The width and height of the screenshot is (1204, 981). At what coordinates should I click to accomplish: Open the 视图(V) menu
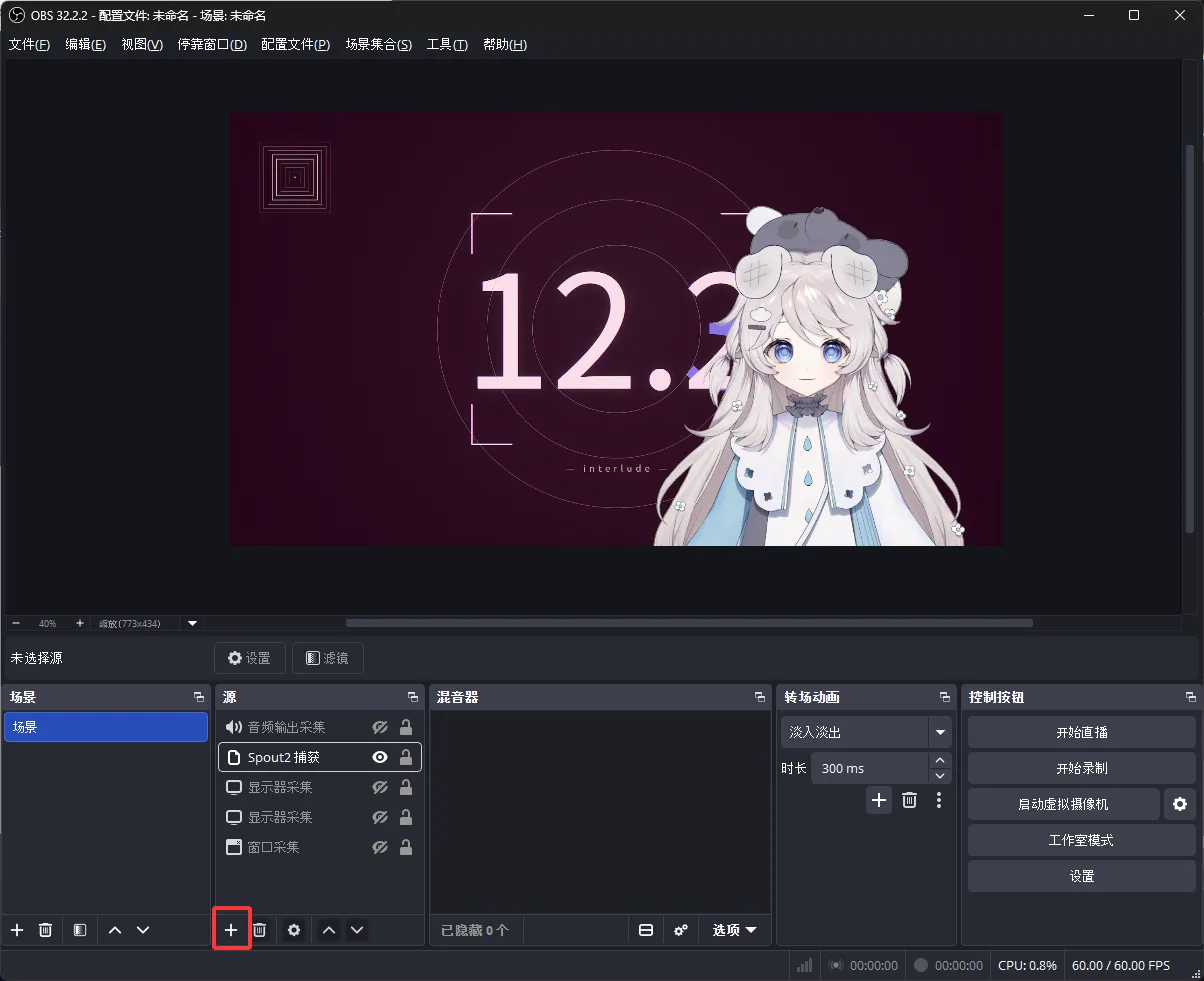click(x=142, y=44)
